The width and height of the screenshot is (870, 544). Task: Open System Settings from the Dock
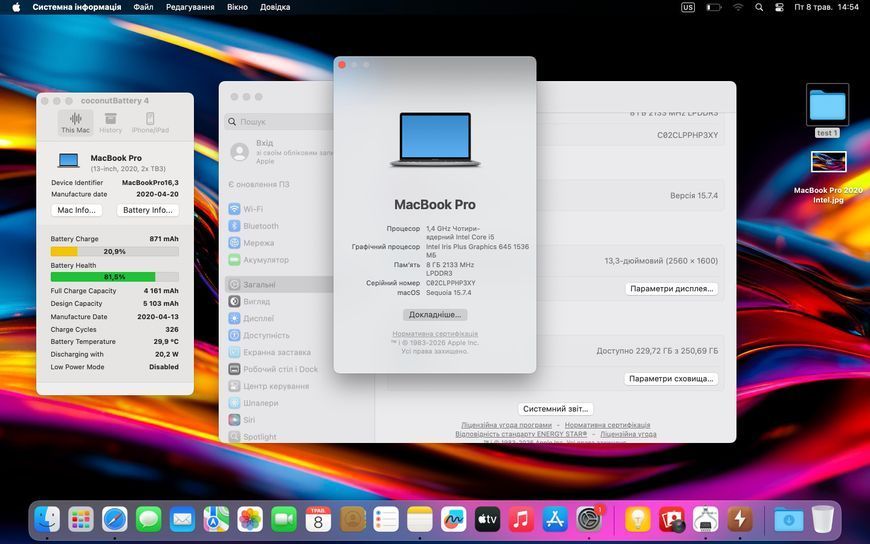589,520
